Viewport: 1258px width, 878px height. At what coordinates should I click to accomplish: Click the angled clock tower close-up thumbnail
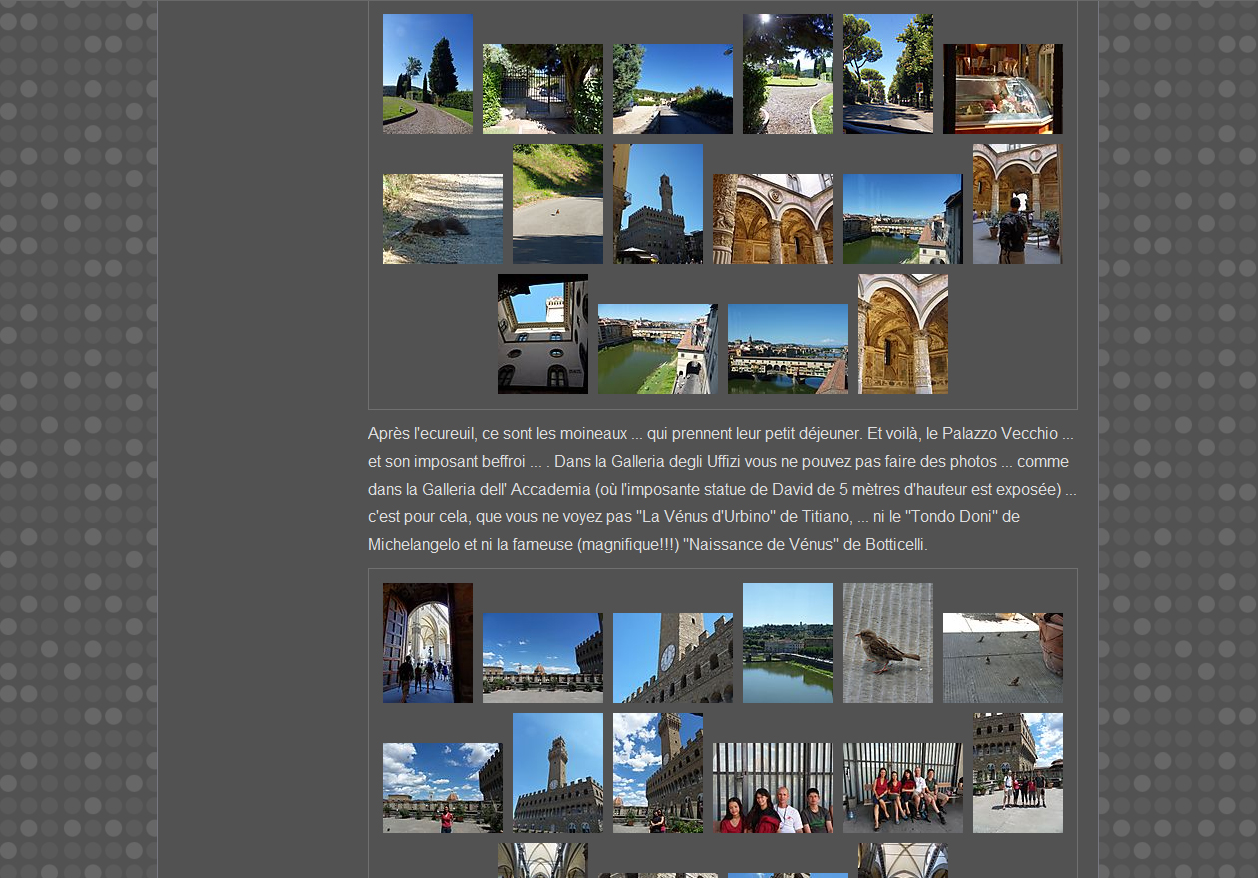[x=672, y=658]
